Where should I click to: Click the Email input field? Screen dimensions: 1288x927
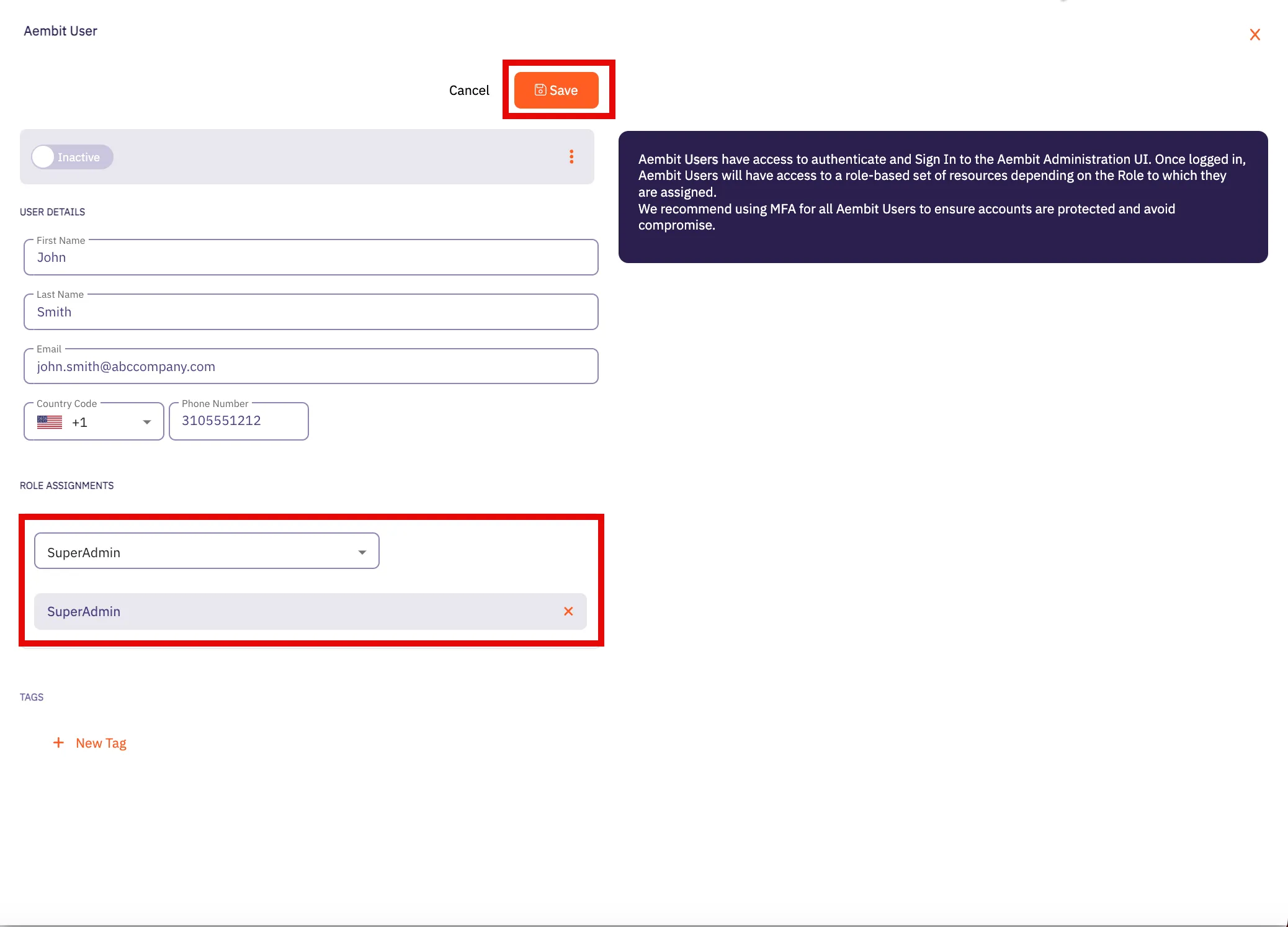(x=310, y=367)
